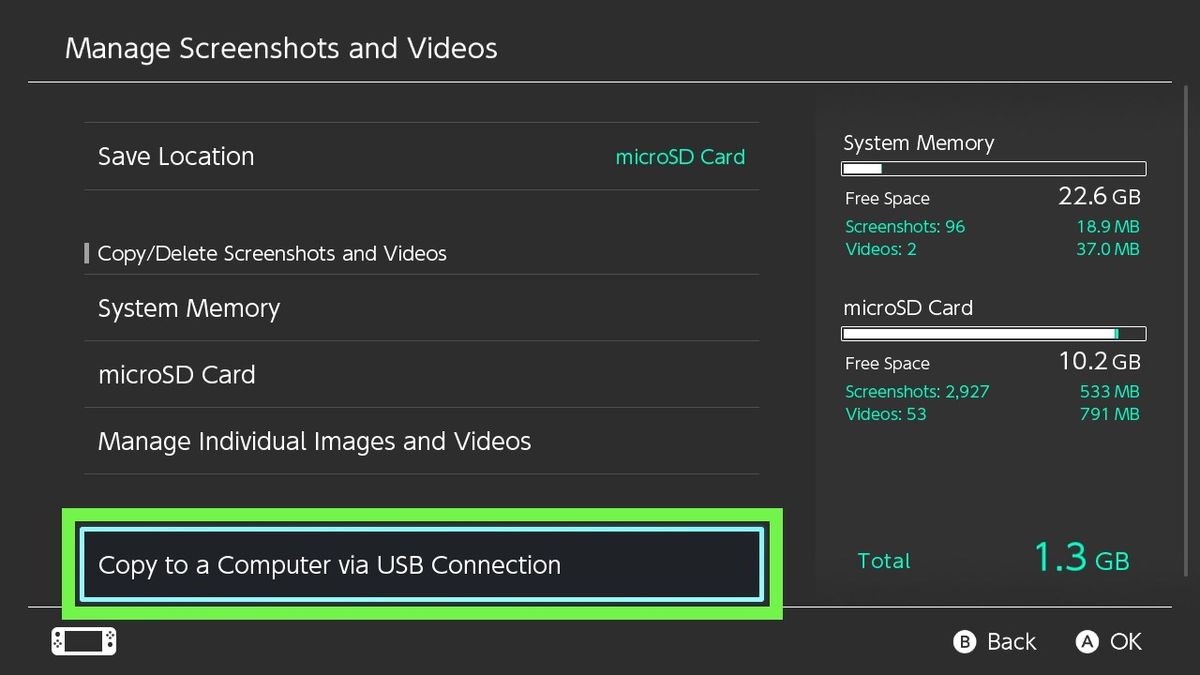Click the System Memory storage gauge

coord(993,168)
